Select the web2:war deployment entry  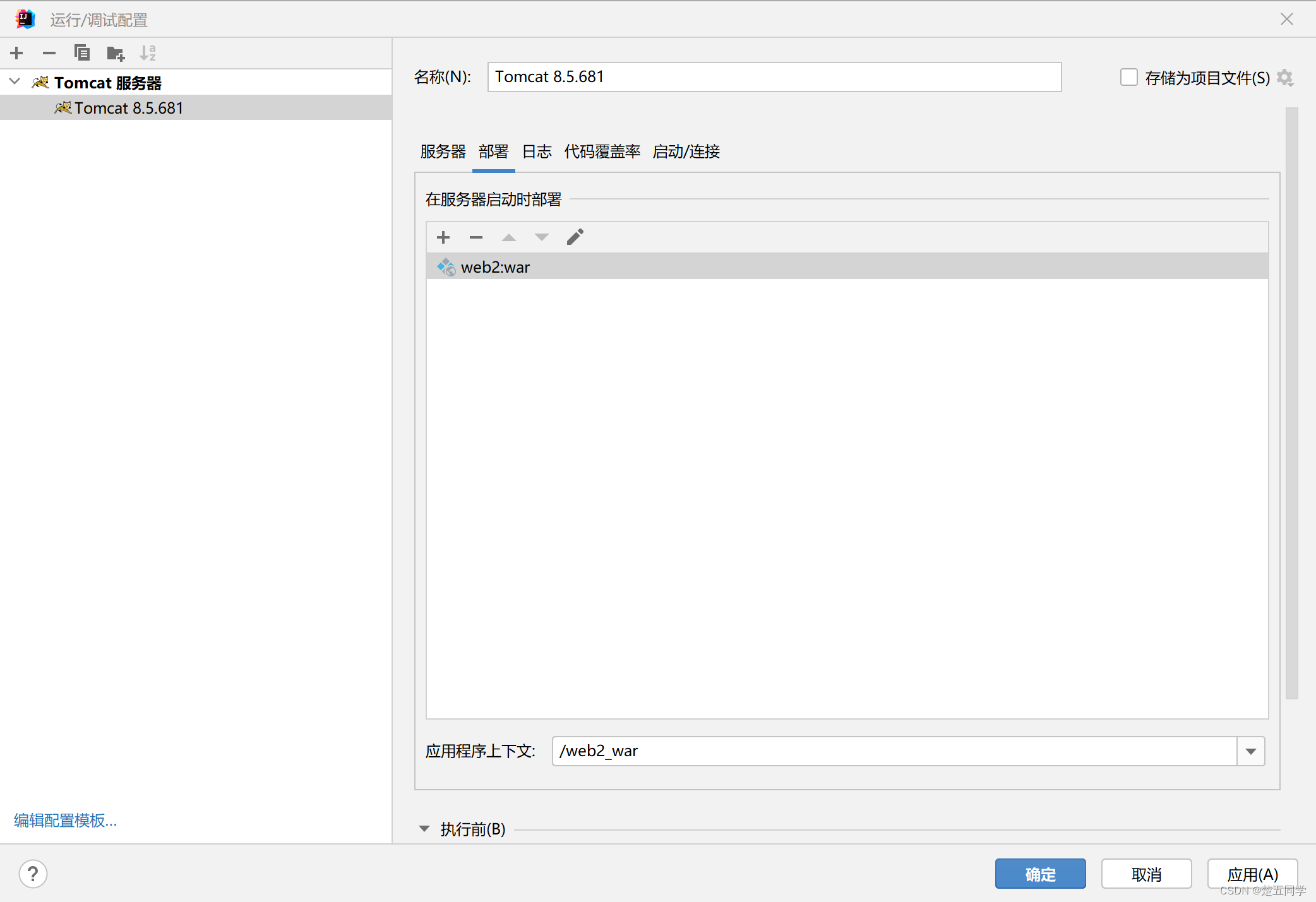847,266
